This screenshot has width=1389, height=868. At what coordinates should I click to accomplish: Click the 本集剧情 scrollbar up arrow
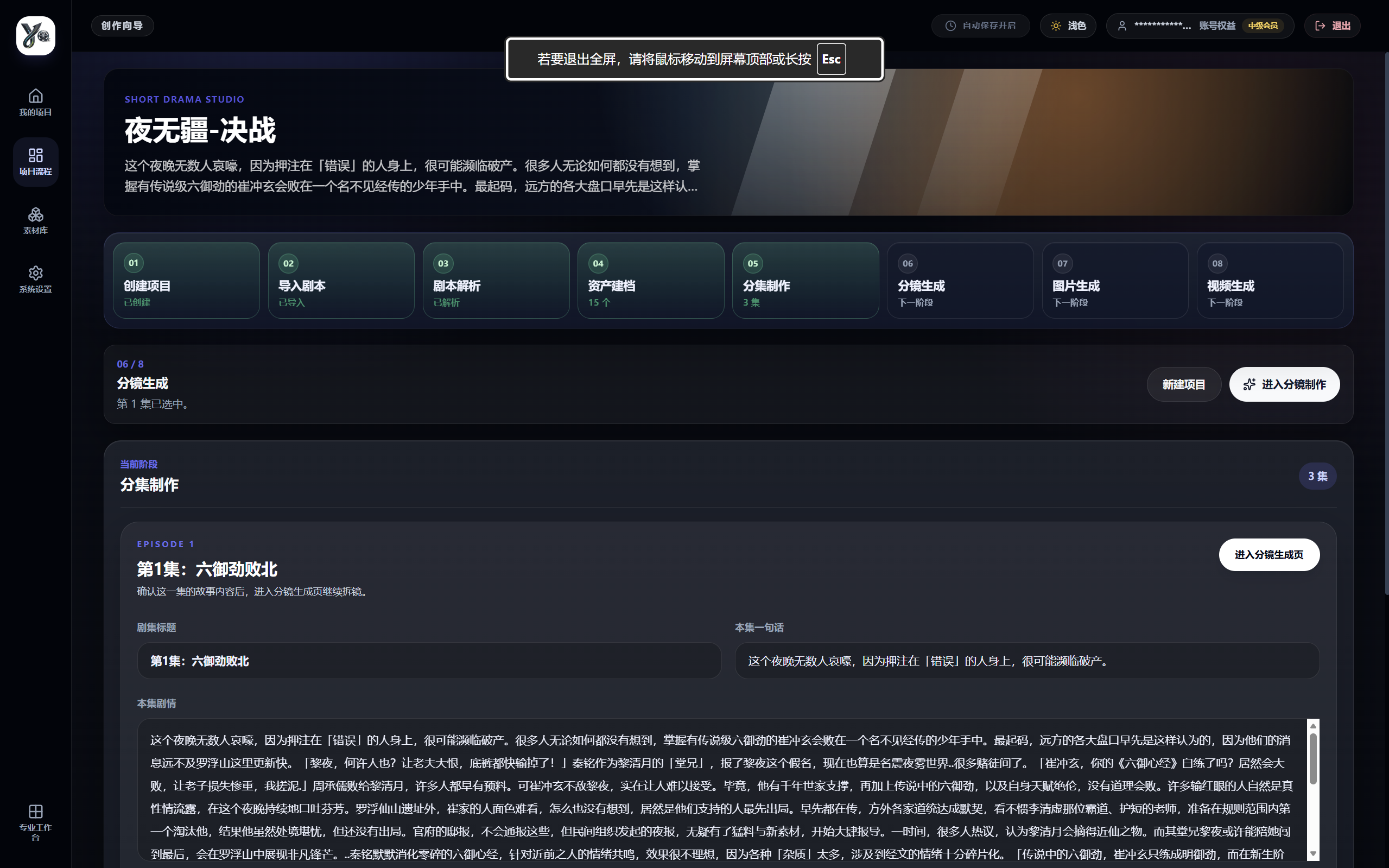point(1313,726)
